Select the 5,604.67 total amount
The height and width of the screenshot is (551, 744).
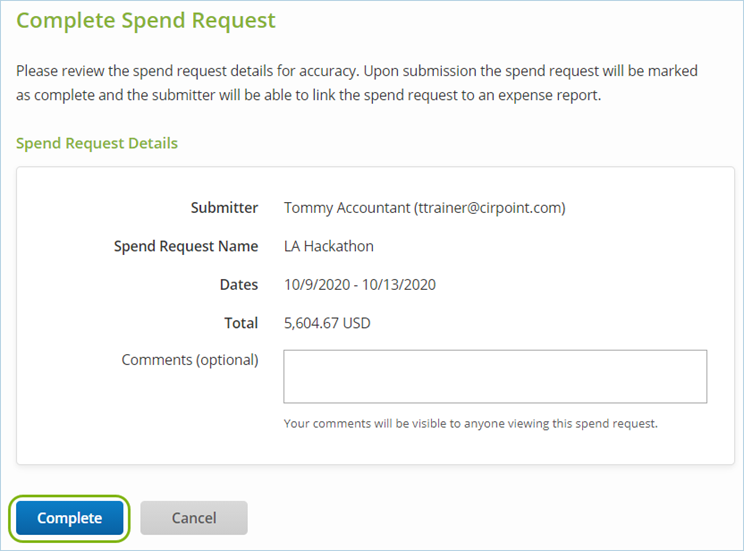(314, 323)
